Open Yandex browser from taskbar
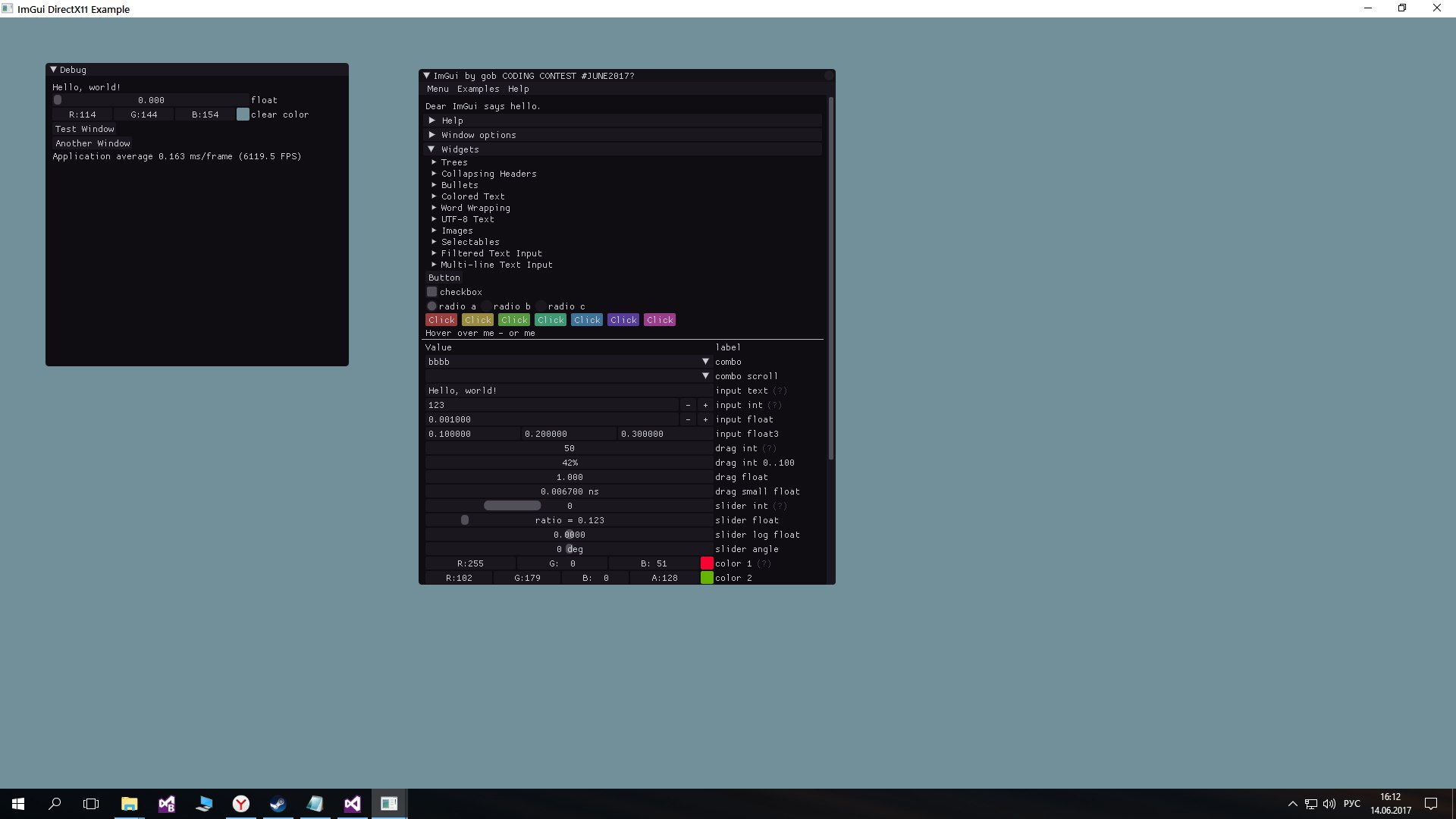Image resolution: width=1456 pixels, height=819 pixels. pyautogui.click(x=241, y=804)
